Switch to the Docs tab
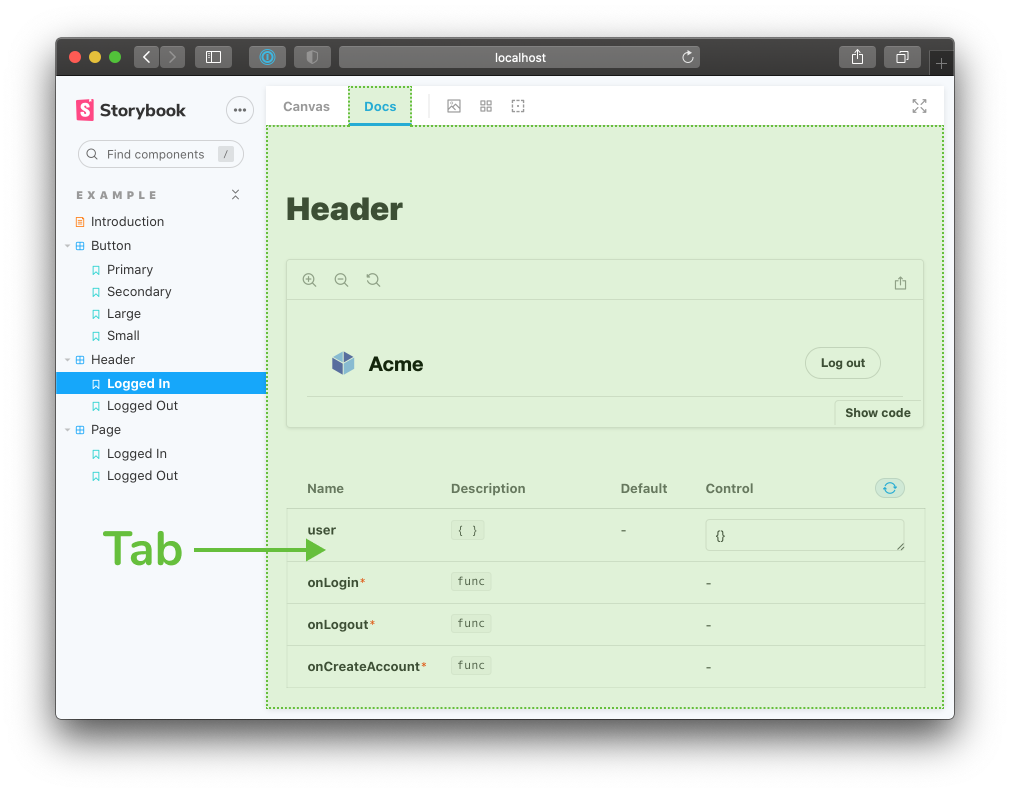 point(380,106)
